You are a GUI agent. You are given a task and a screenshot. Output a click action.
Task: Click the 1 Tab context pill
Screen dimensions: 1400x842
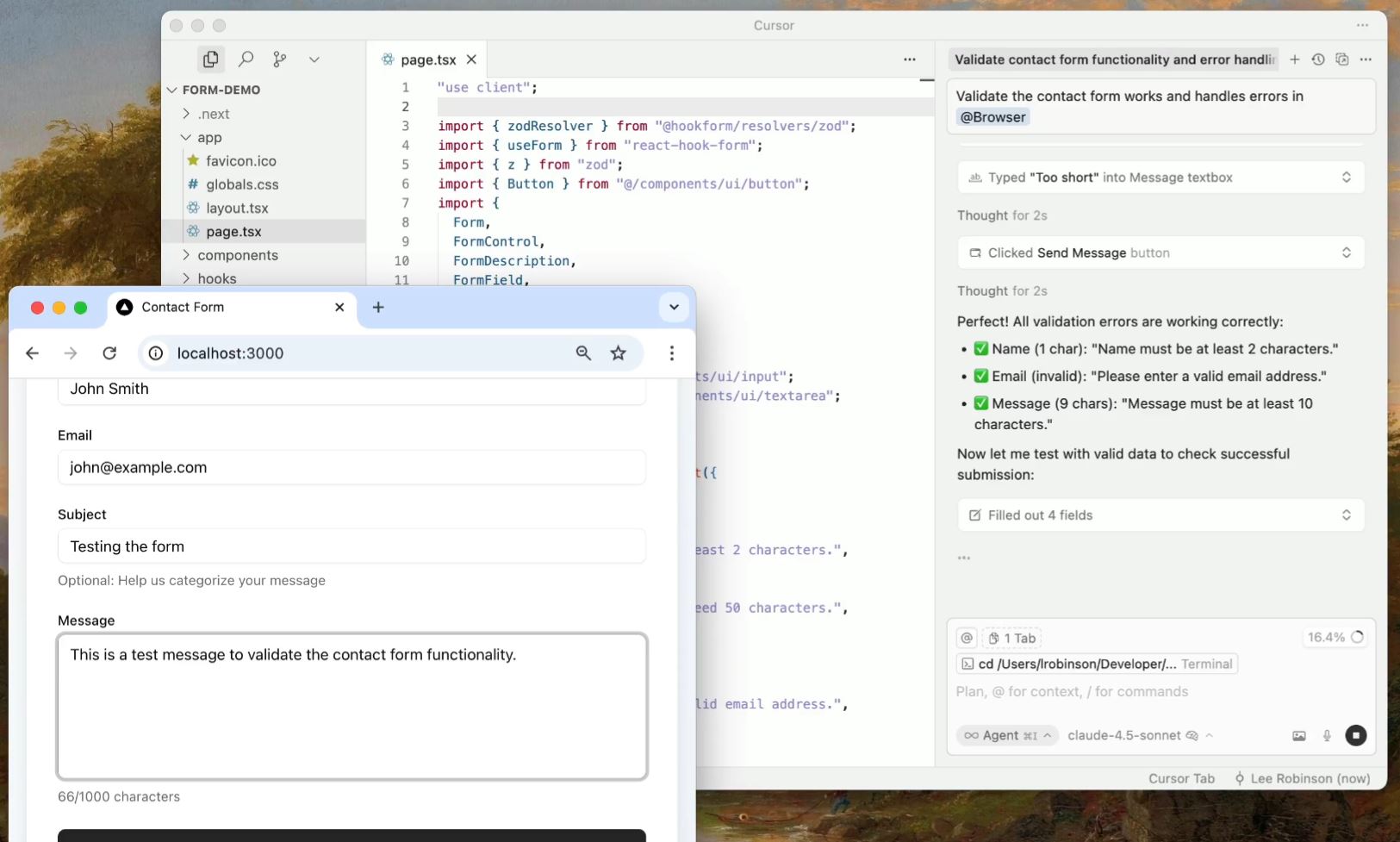tap(1012, 638)
